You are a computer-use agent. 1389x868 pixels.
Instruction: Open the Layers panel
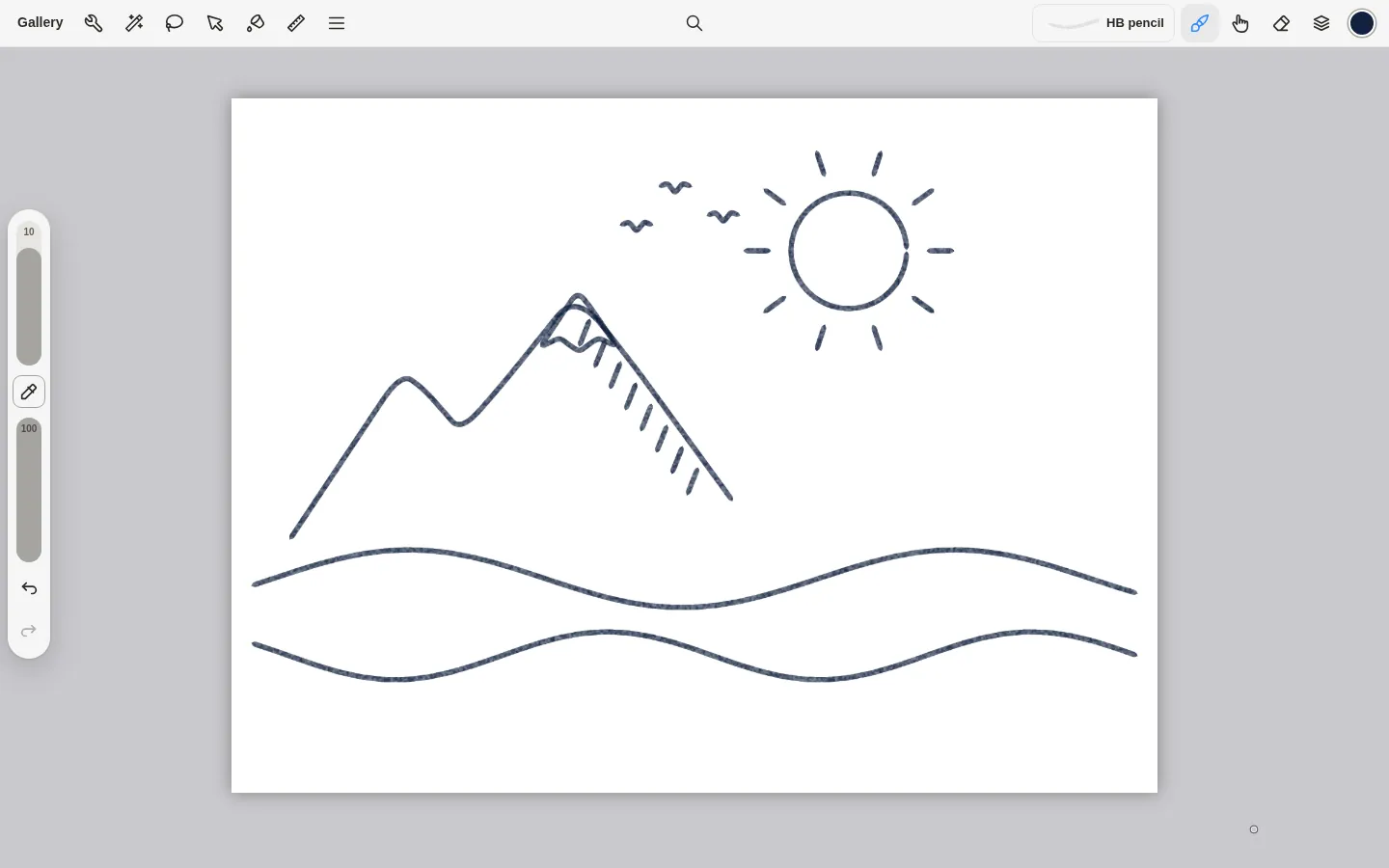point(1321,23)
